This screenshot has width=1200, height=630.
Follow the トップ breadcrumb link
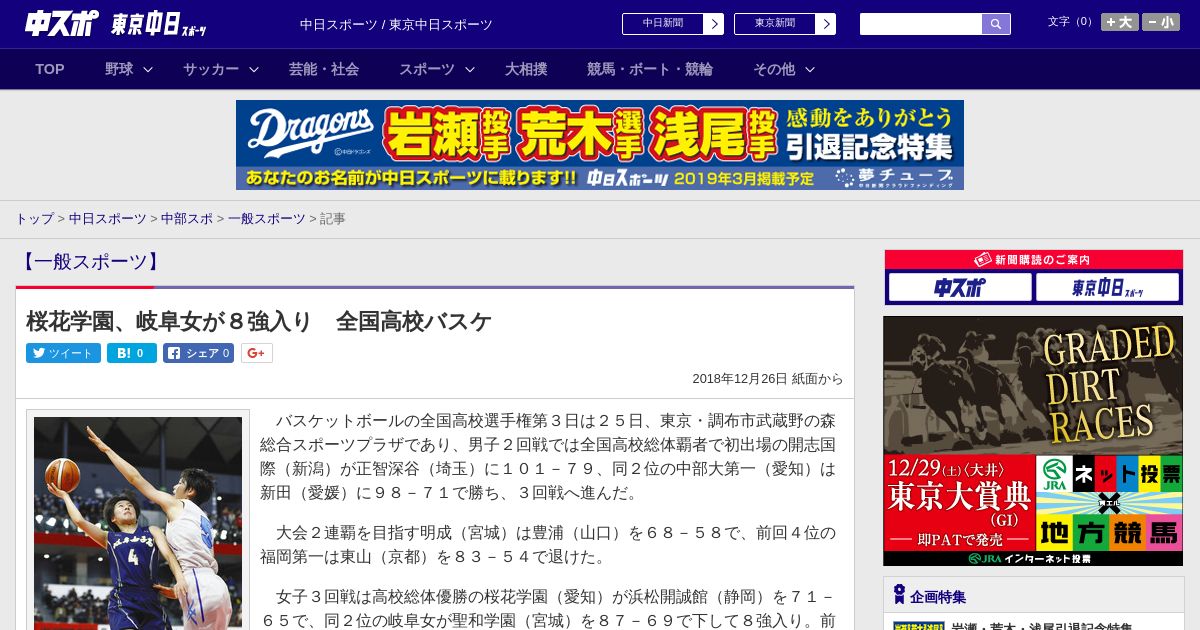click(34, 218)
